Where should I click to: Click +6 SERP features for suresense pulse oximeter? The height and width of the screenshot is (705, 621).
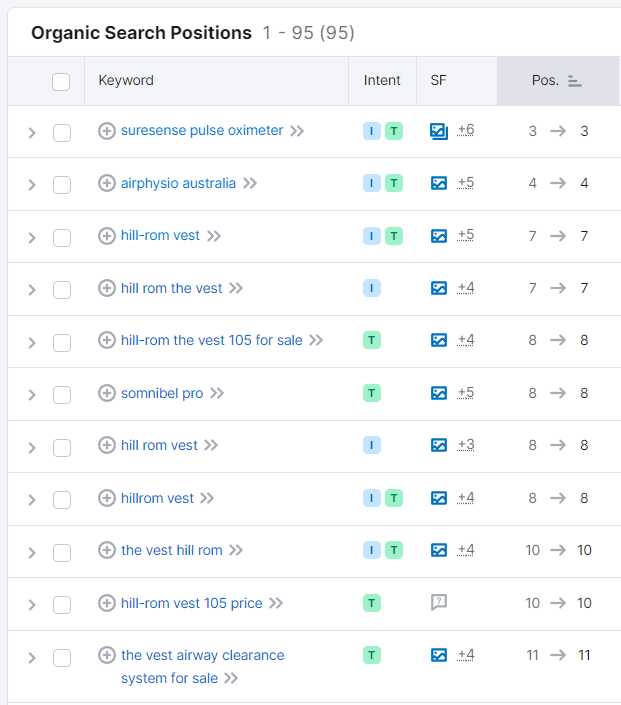[465, 130]
